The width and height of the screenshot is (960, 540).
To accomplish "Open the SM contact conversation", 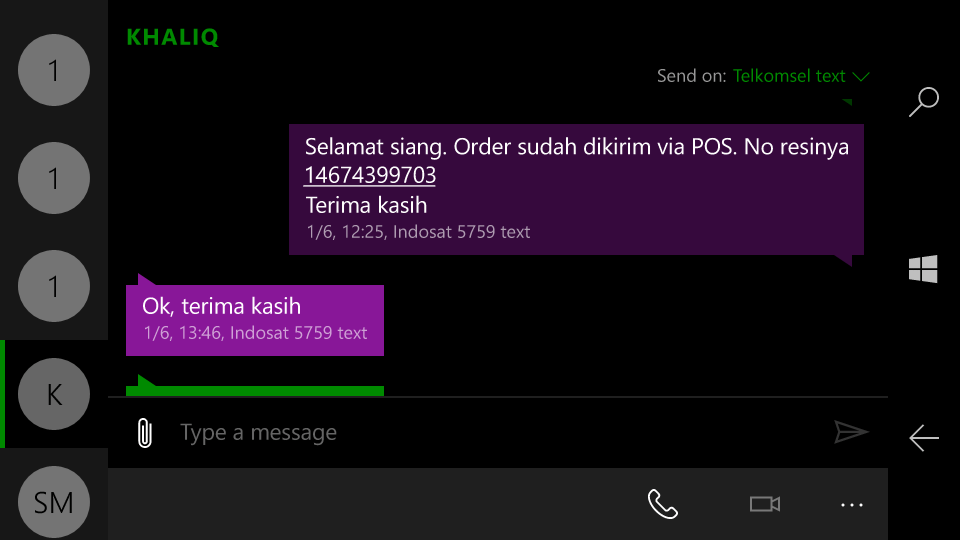I will pos(54,502).
